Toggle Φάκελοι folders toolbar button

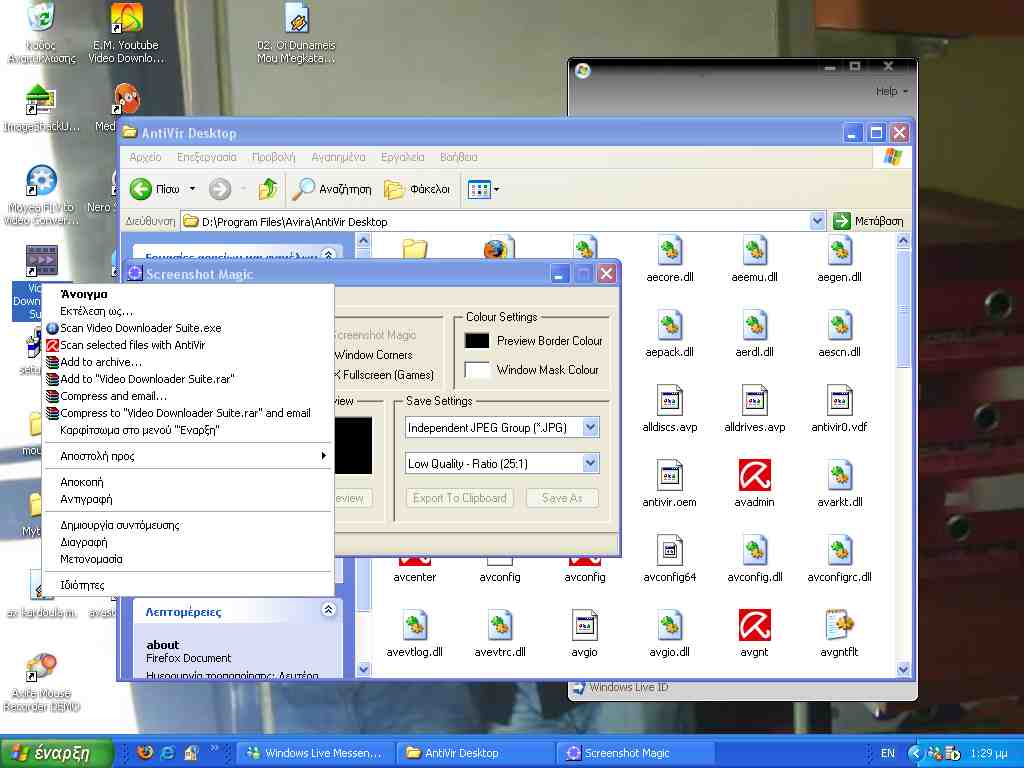417,189
